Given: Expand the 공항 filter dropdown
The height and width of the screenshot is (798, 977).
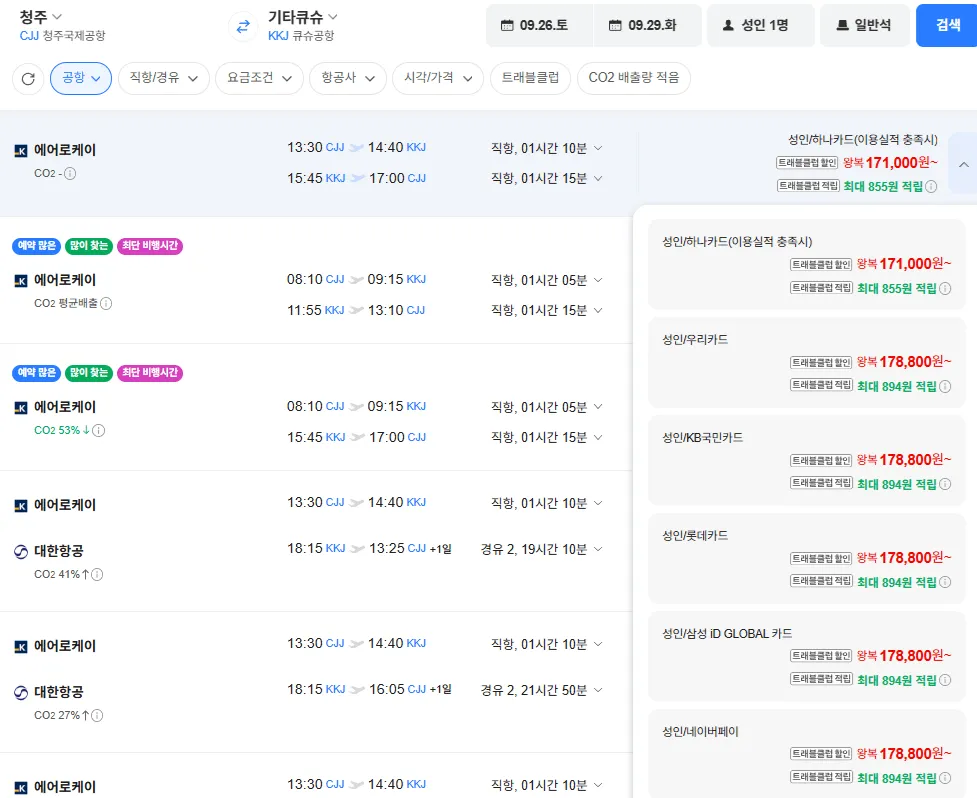Looking at the screenshot, I should pos(81,78).
